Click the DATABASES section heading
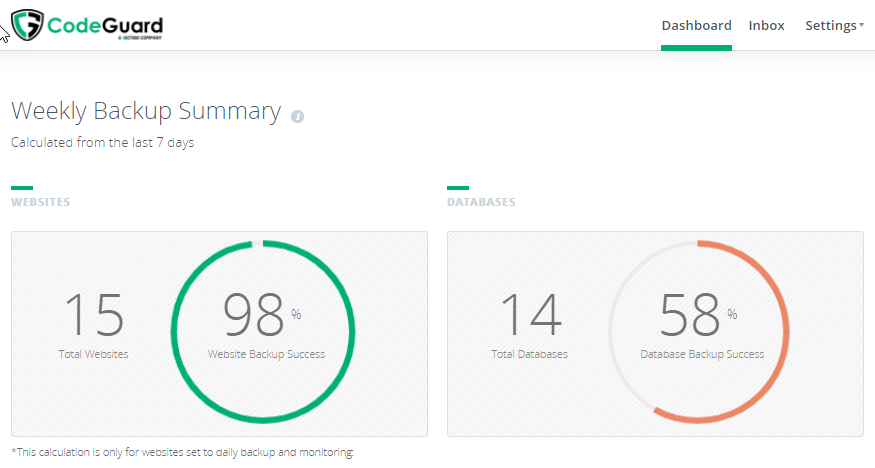Viewport: 875px width, 468px height. [x=481, y=202]
